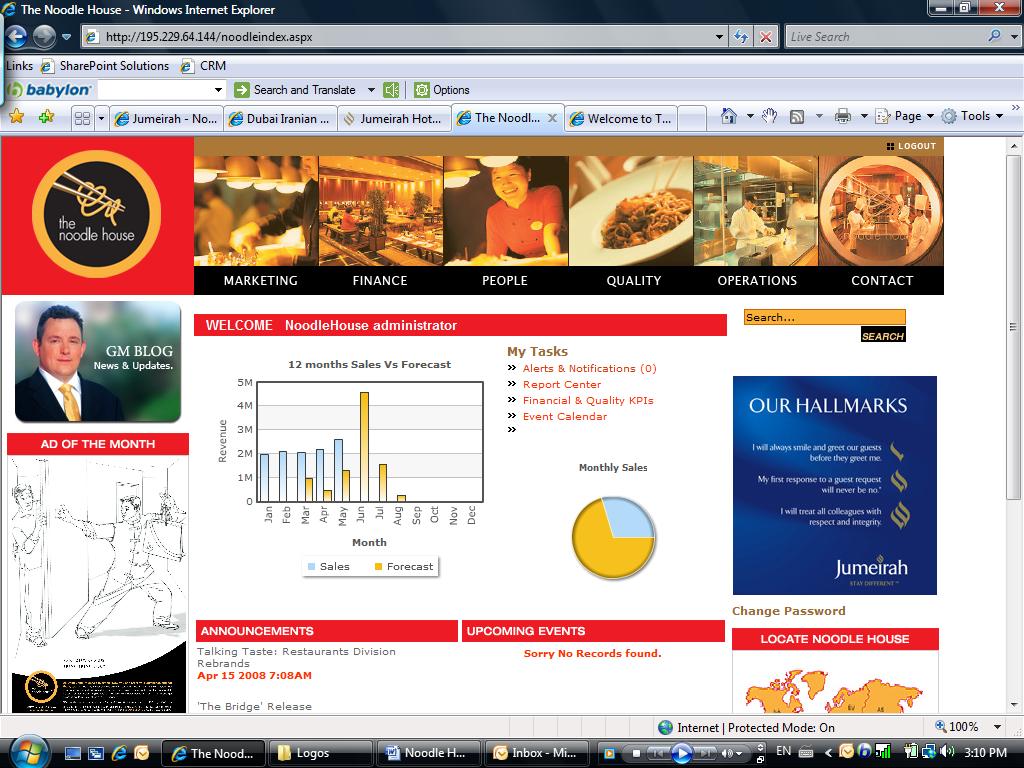Open the QUALITY menu
The height and width of the screenshot is (768, 1024).
[633, 280]
